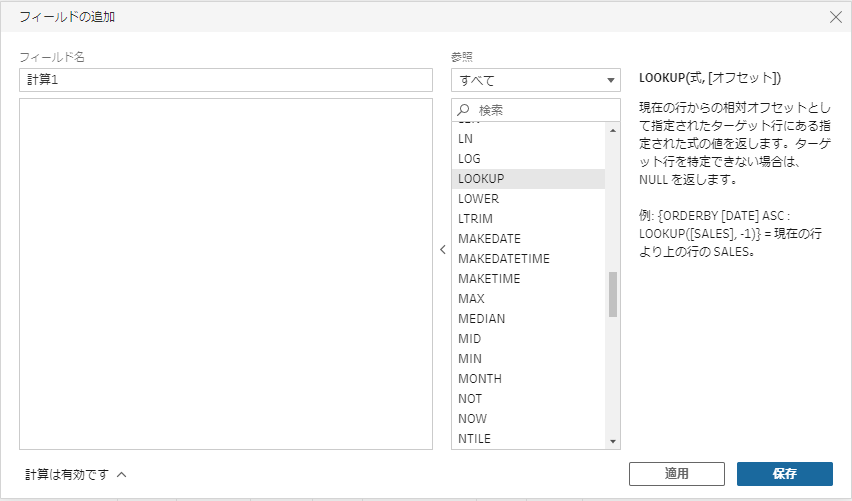
Task: Expand the 計算は有効です status chevron
Action: pyautogui.click(x=122, y=474)
